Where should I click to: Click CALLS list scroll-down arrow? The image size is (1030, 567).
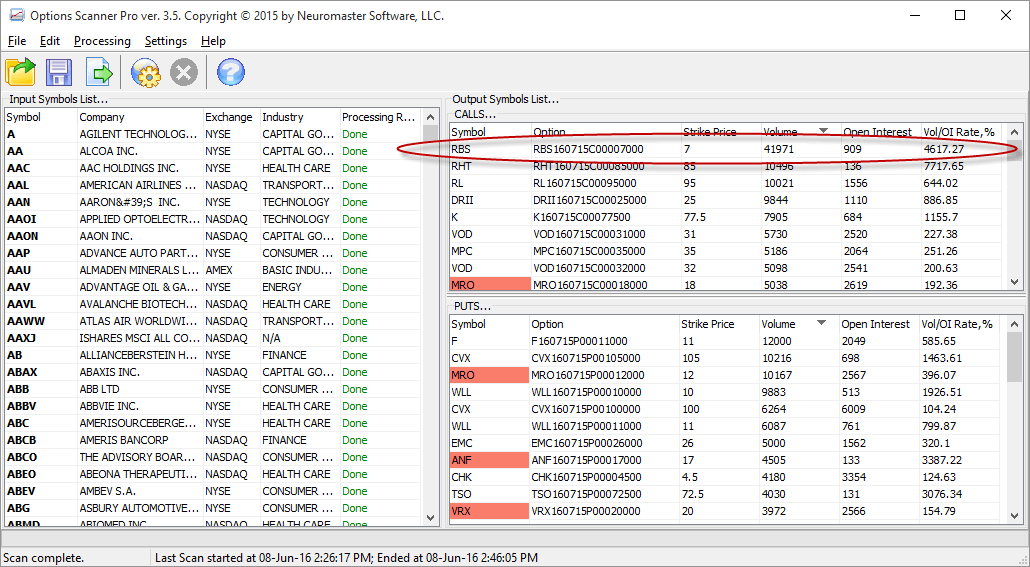pos(1015,281)
